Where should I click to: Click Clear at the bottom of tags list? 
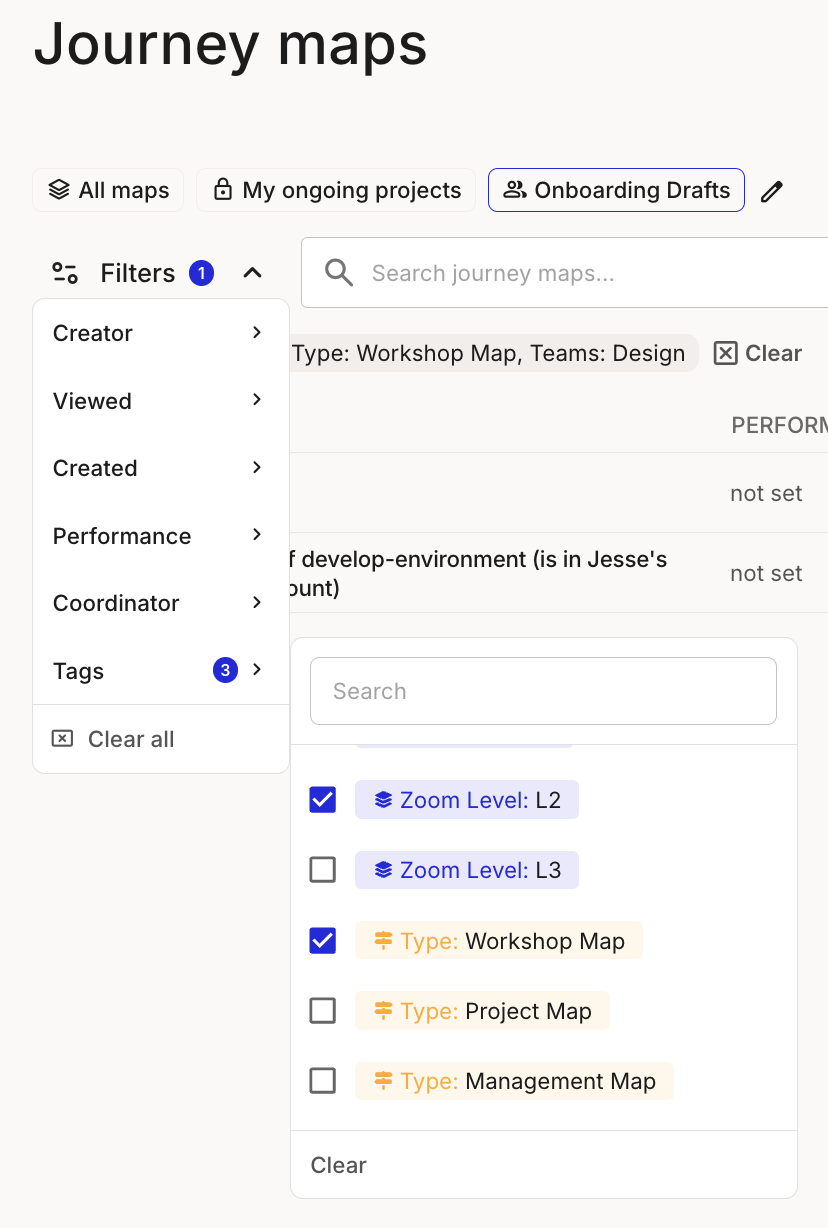coord(339,1165)
